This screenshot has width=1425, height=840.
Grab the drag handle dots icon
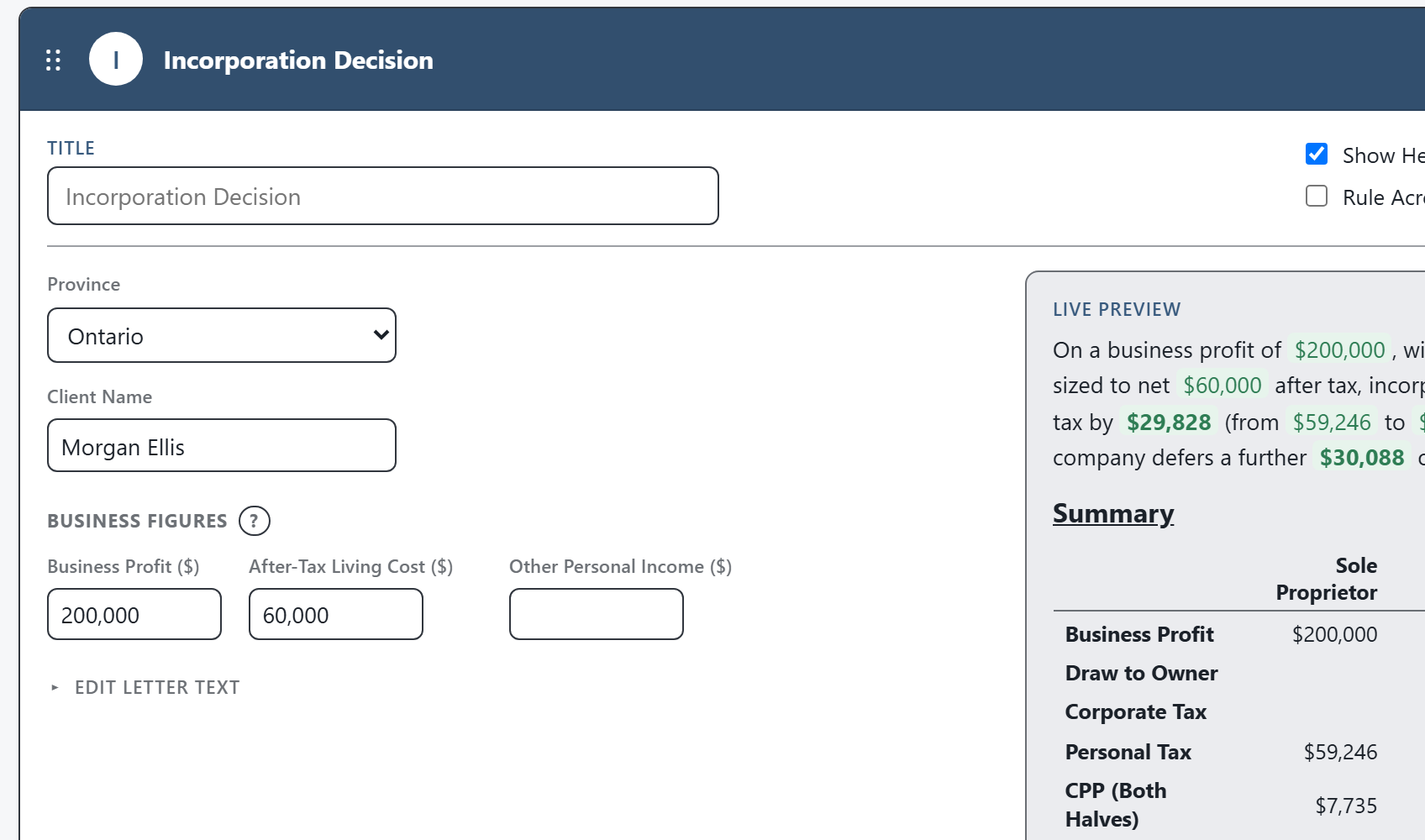pos(53,60)
